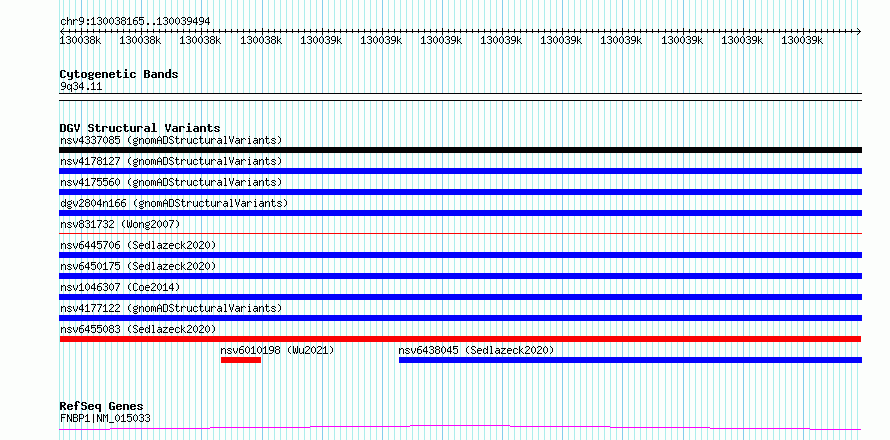890x440 pixels.
Task: Click the RefSeq Genes track title
Action: pyautogui.click(x=101, y=406)
